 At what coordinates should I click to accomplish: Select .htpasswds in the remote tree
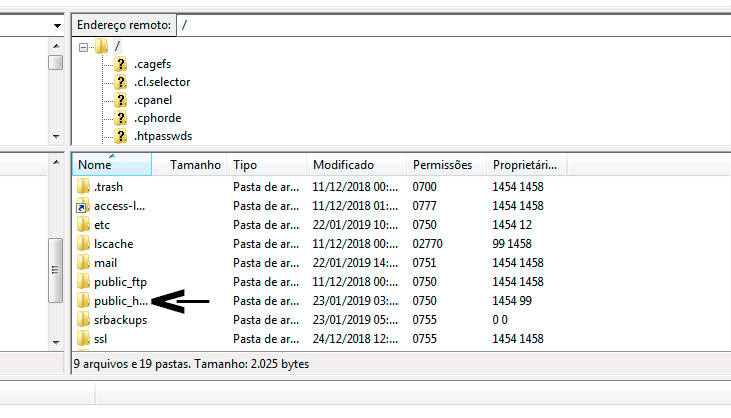click(162, 136)
